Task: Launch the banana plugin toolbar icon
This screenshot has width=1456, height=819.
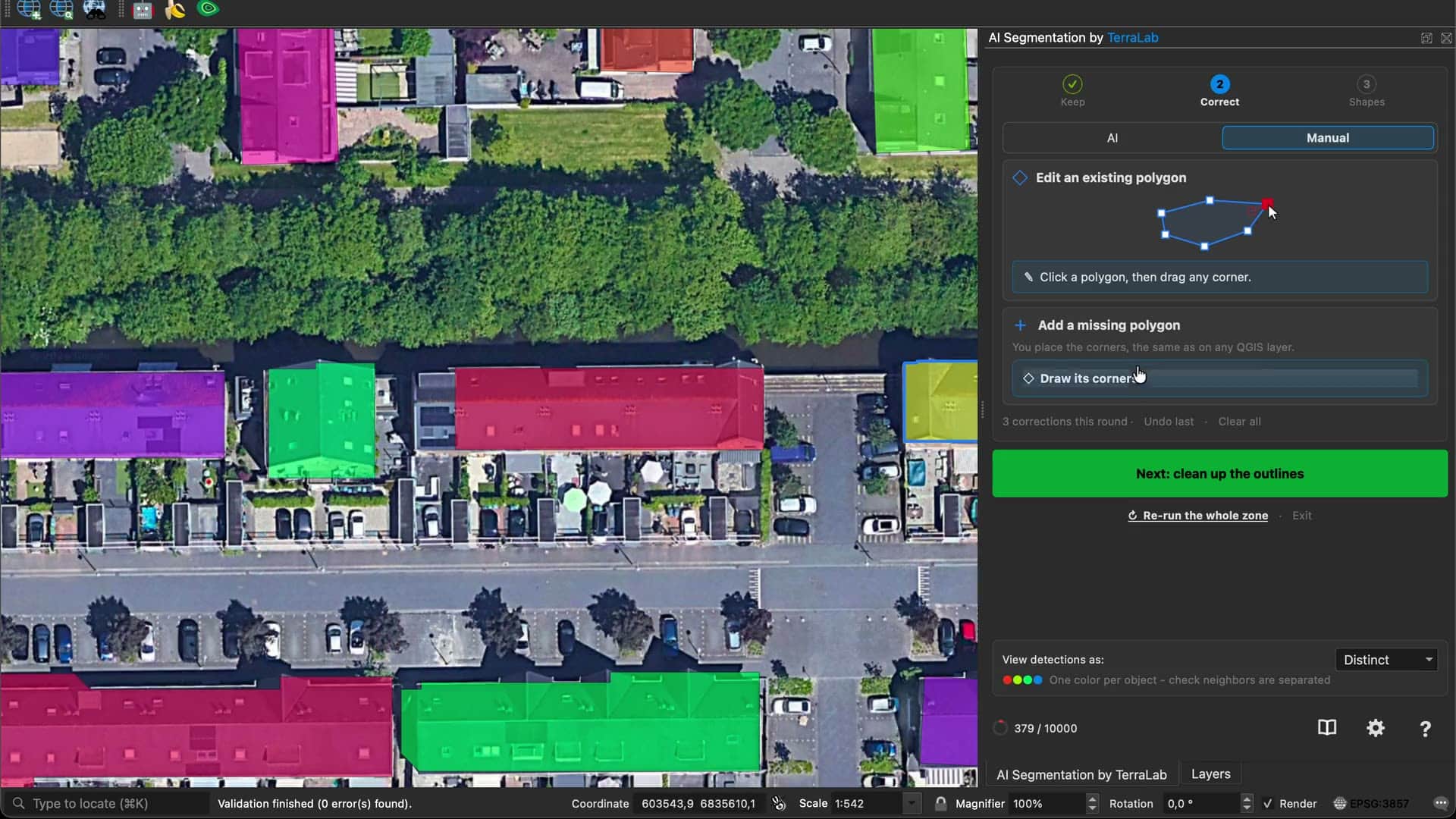Action: 175,10
